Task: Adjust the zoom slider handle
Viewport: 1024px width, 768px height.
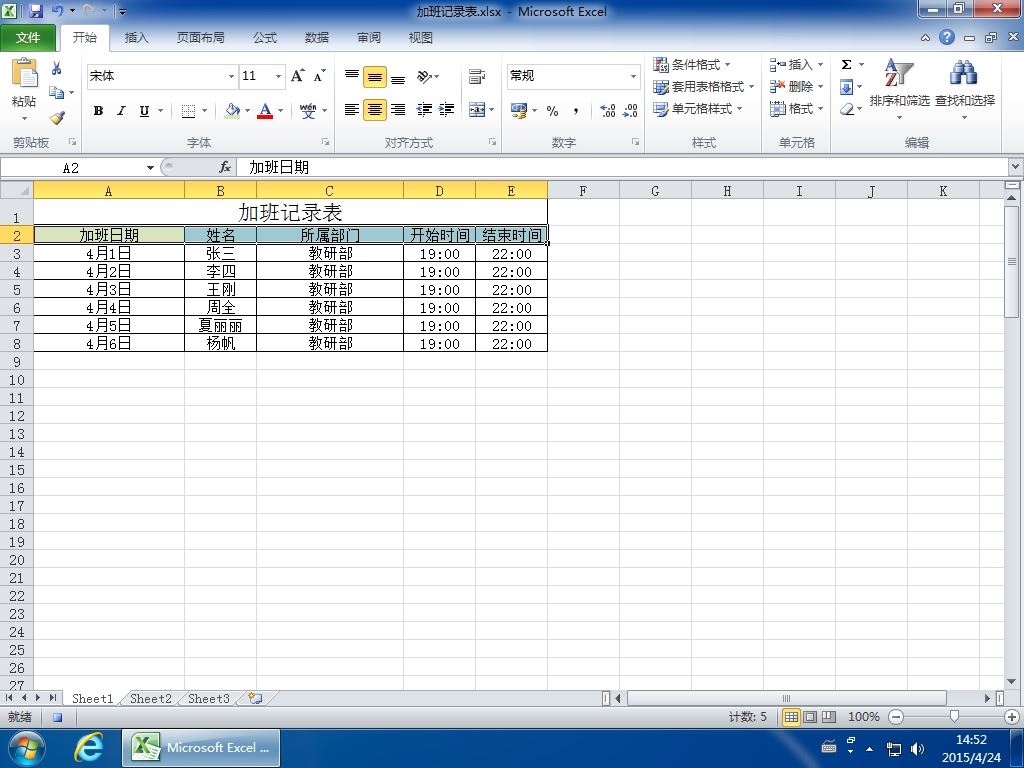Action: (x=954, y=717)
